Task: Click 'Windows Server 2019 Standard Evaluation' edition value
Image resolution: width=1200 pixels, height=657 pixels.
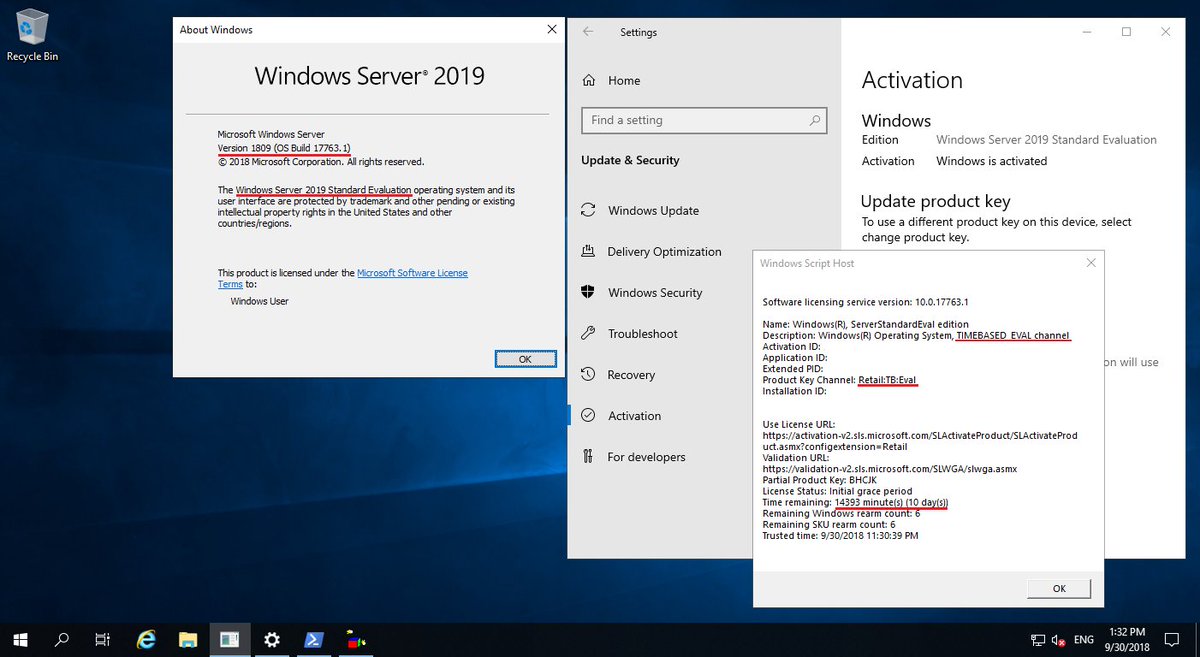Action: tap(1046, 140)
